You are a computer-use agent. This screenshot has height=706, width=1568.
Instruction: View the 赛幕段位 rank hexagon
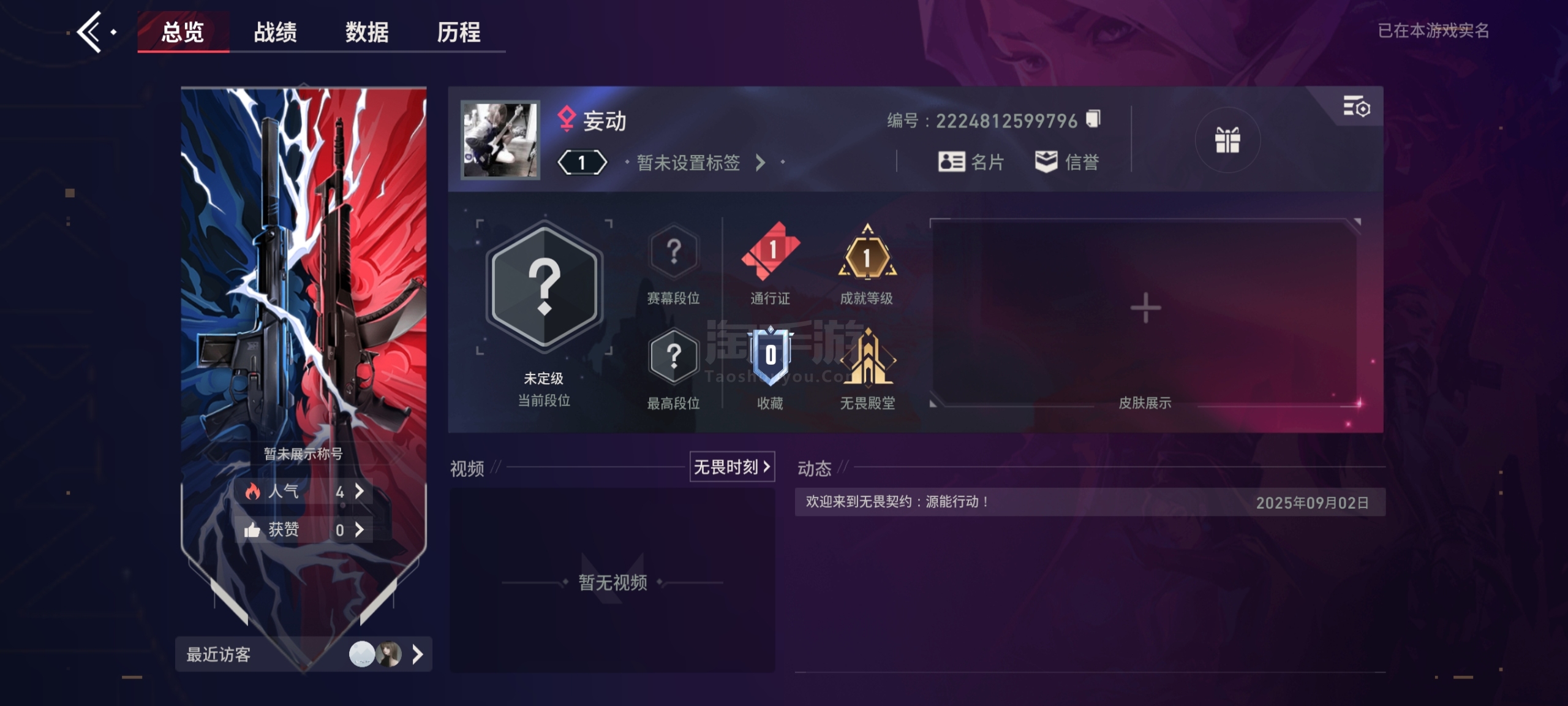[x=674, y=251]
